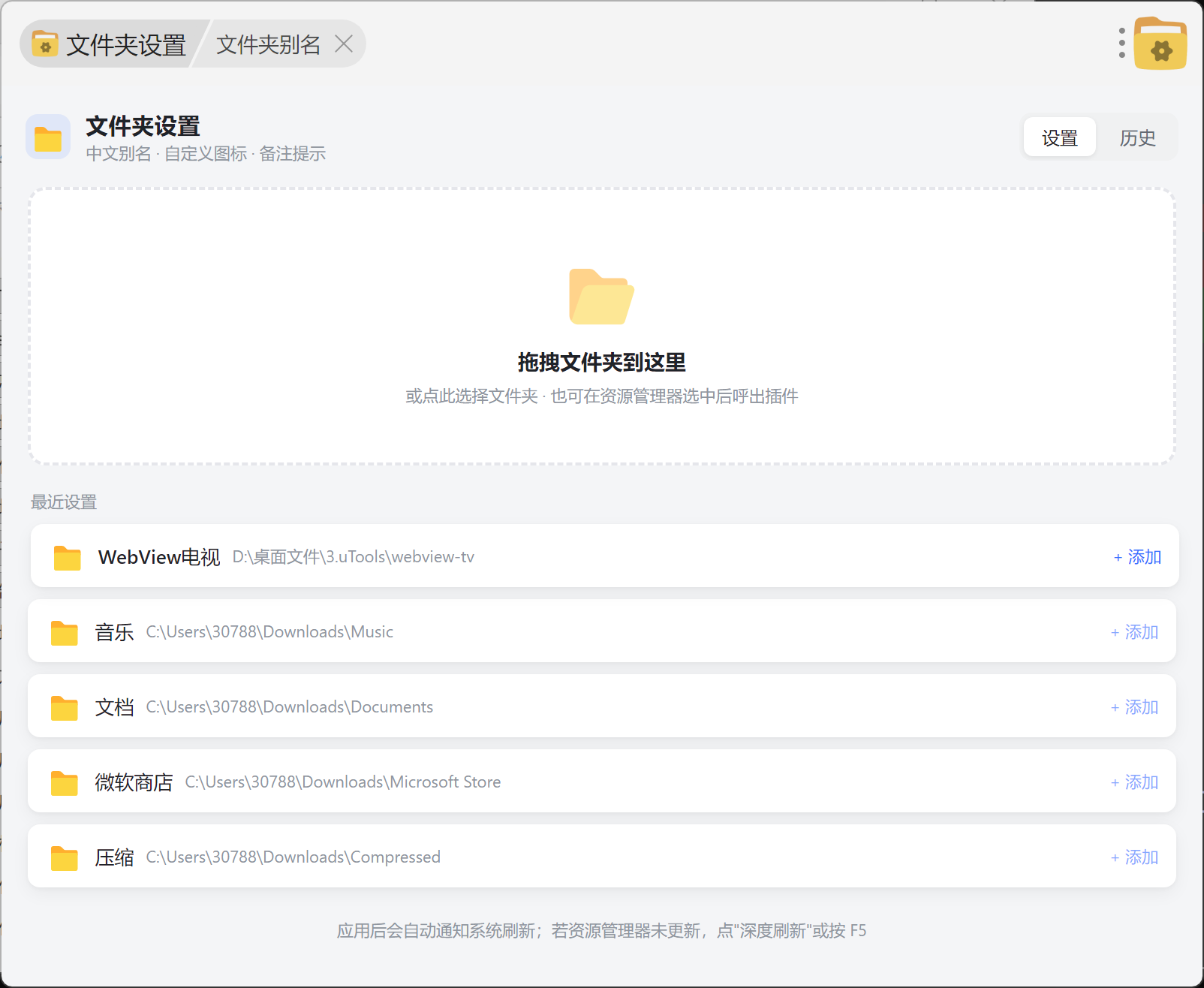Add the 文档 folder
This screenshot has height=988, width=1204.
pyautogui.click(x=1134, y=706)
